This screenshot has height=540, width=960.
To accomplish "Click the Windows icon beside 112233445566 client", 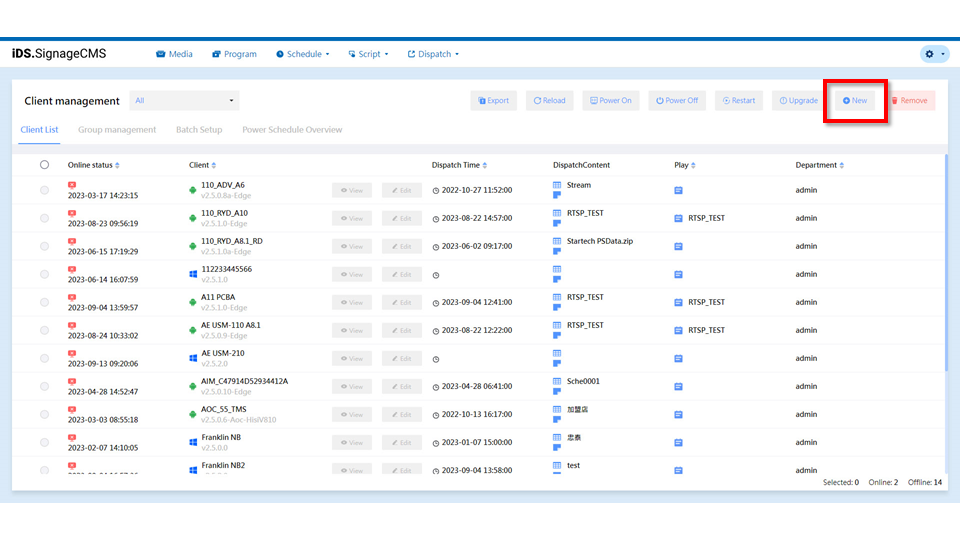I will click(193, 274).
